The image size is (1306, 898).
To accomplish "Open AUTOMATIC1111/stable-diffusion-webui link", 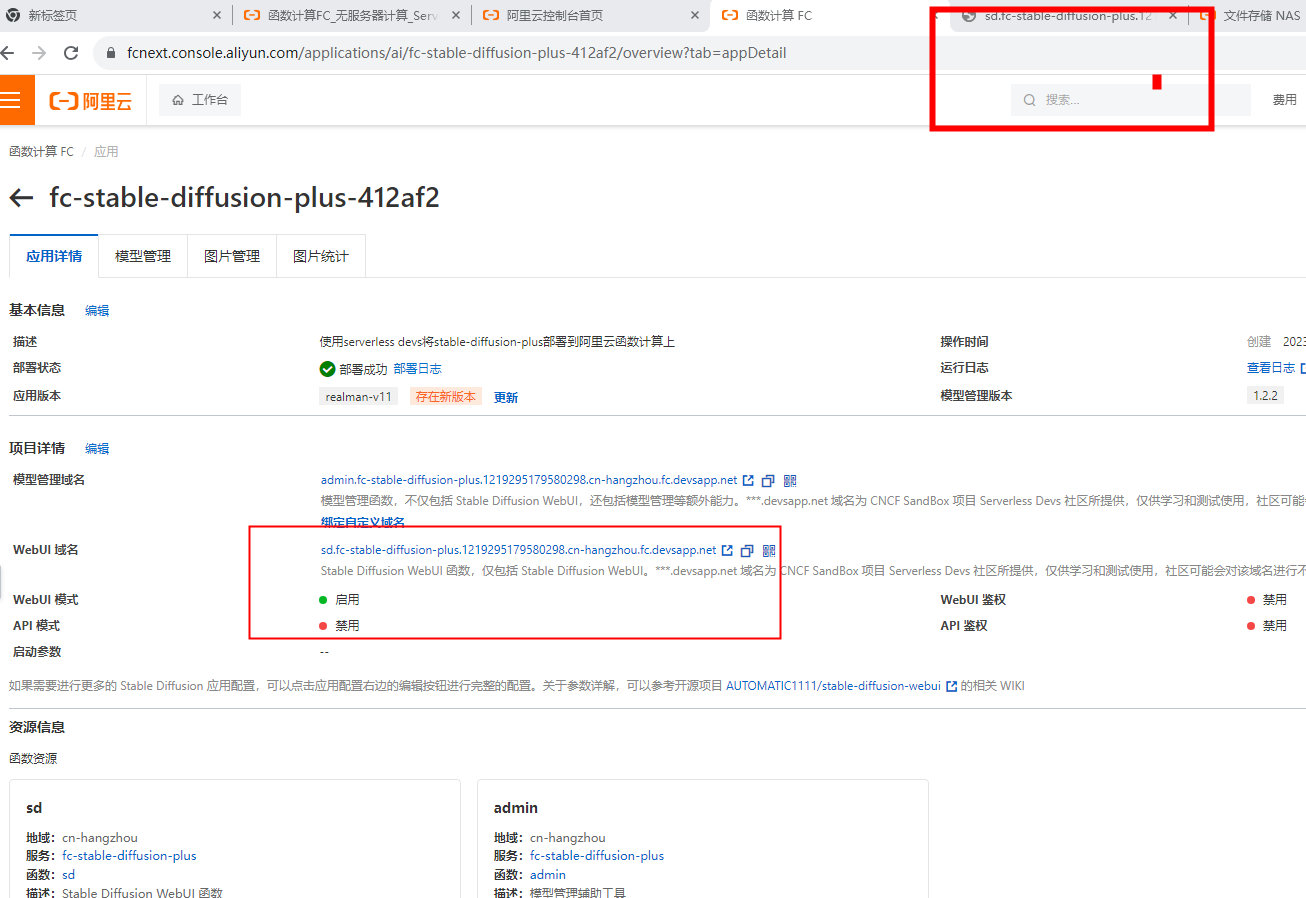I will (x=833, y=686).
